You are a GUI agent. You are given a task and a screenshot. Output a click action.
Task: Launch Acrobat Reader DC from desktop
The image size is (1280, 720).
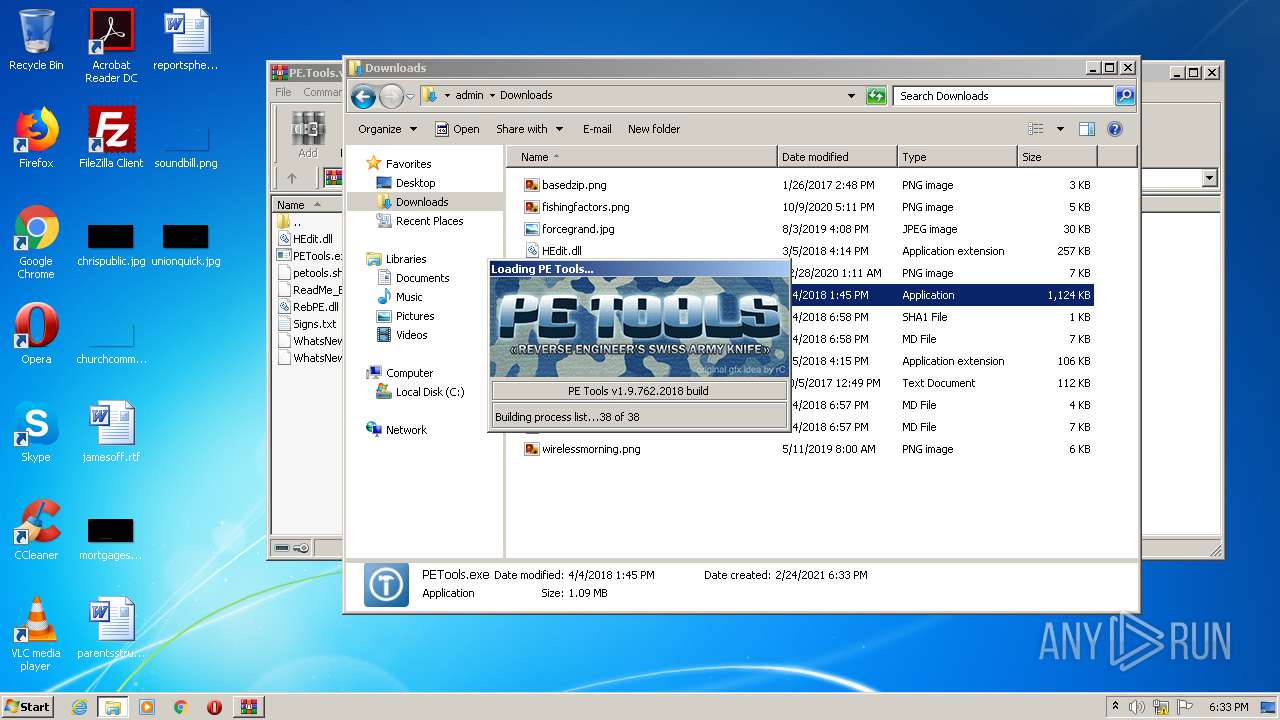111,45
